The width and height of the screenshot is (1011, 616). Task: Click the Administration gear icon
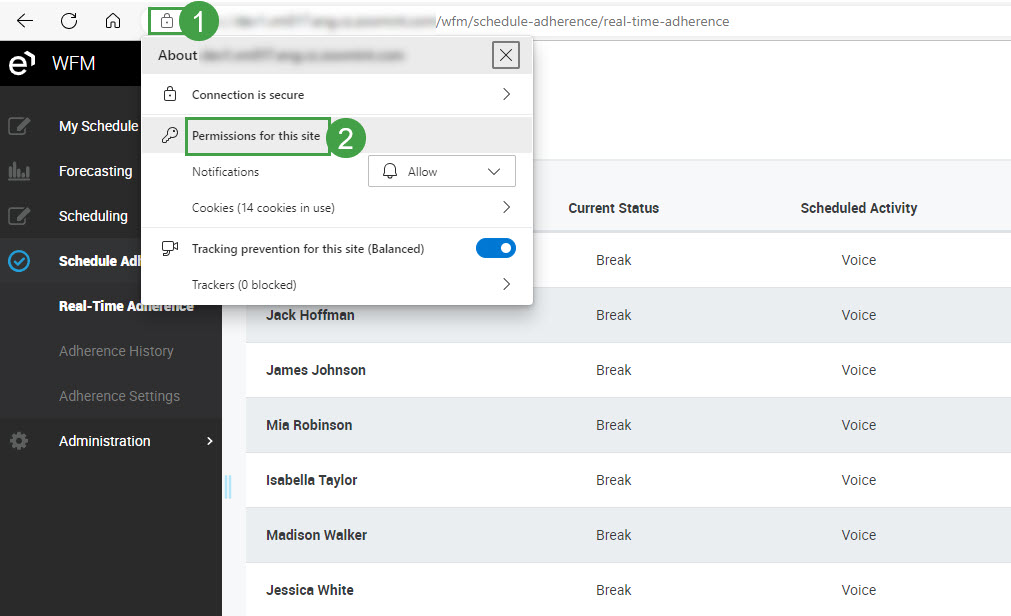pos(19,441)
